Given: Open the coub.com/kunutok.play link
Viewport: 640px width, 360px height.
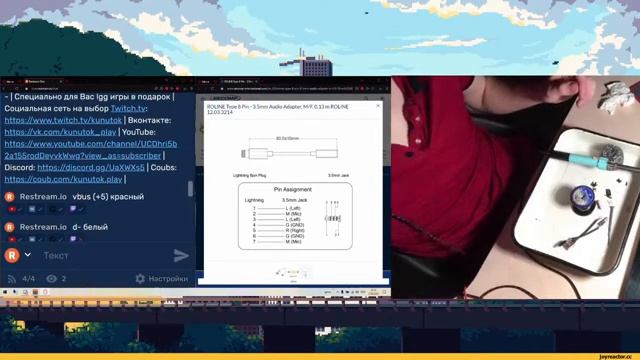Looking at the screenshot, I should pyautogui.click(x=63, y=179).
